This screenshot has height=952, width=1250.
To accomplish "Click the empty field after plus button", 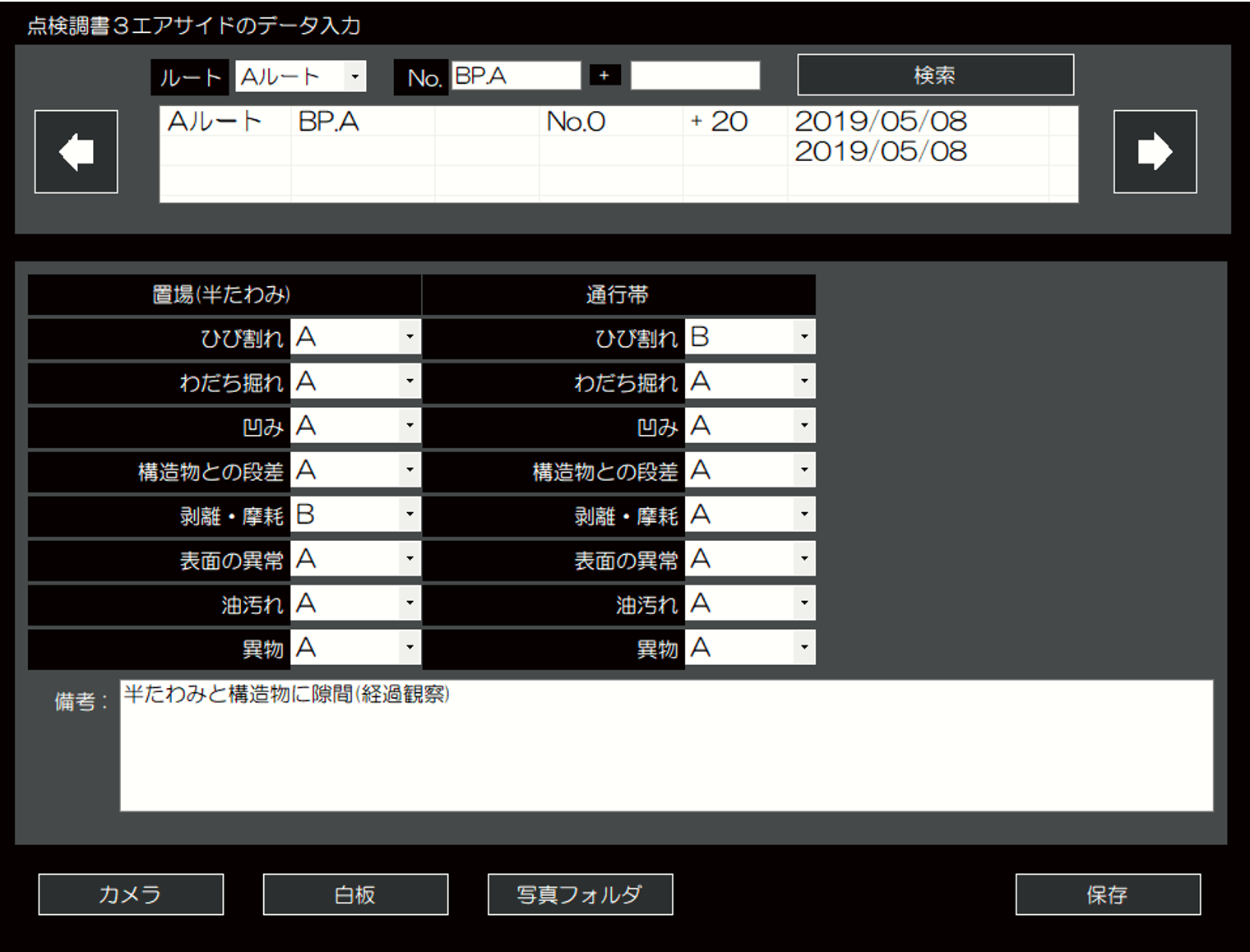I will (695, 76).
